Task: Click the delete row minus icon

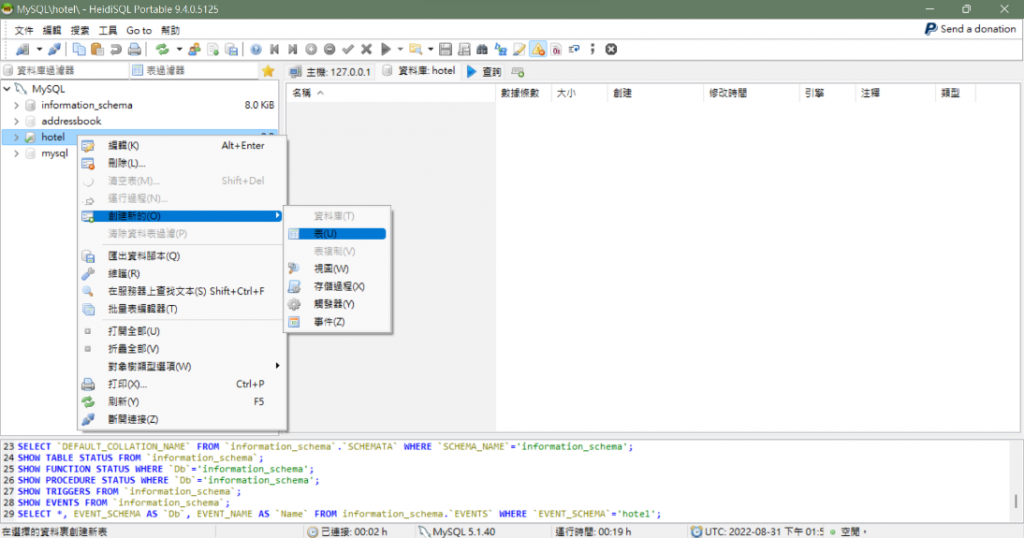Action: 329,50
